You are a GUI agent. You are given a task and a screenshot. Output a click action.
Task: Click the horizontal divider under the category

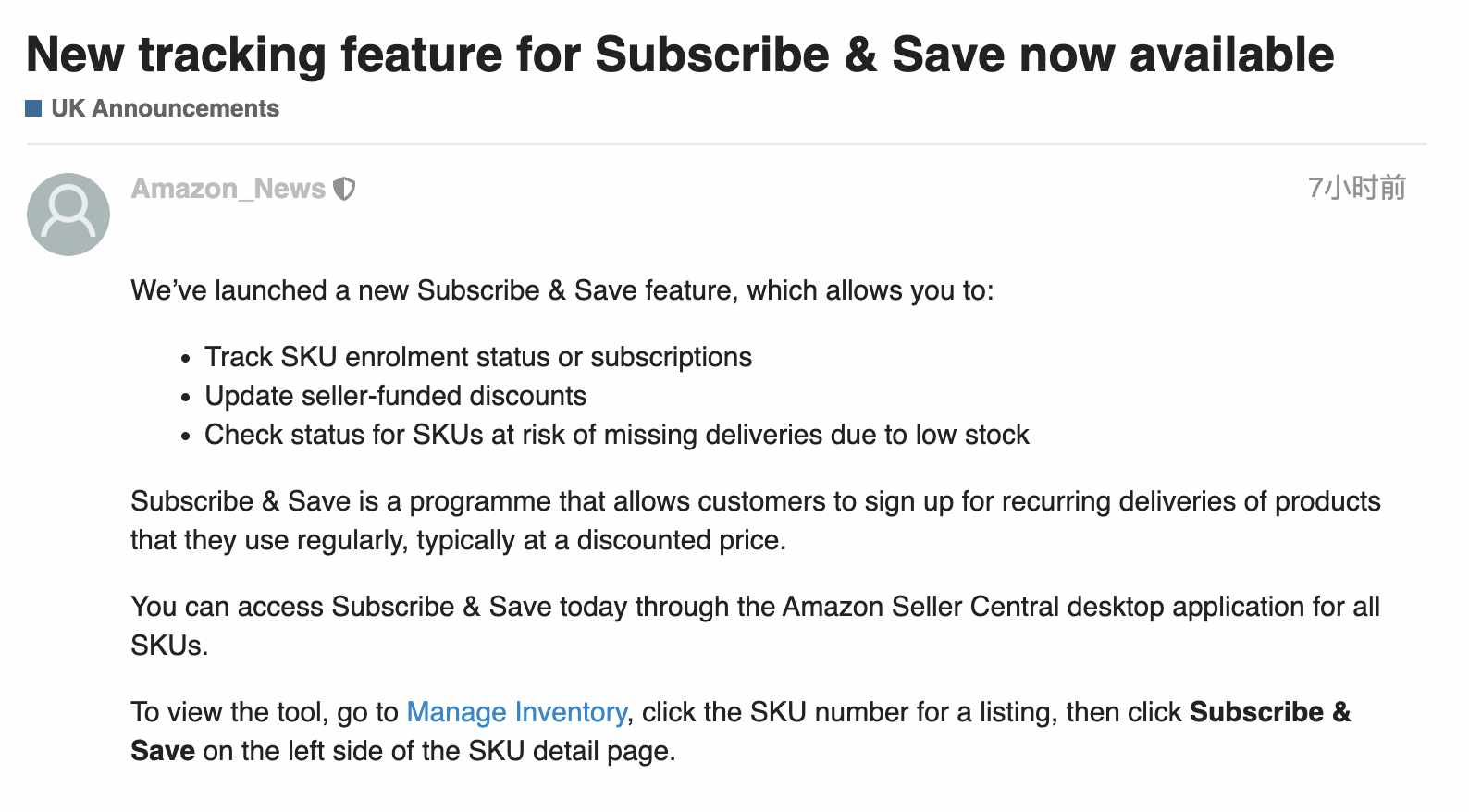pos(726,144)
